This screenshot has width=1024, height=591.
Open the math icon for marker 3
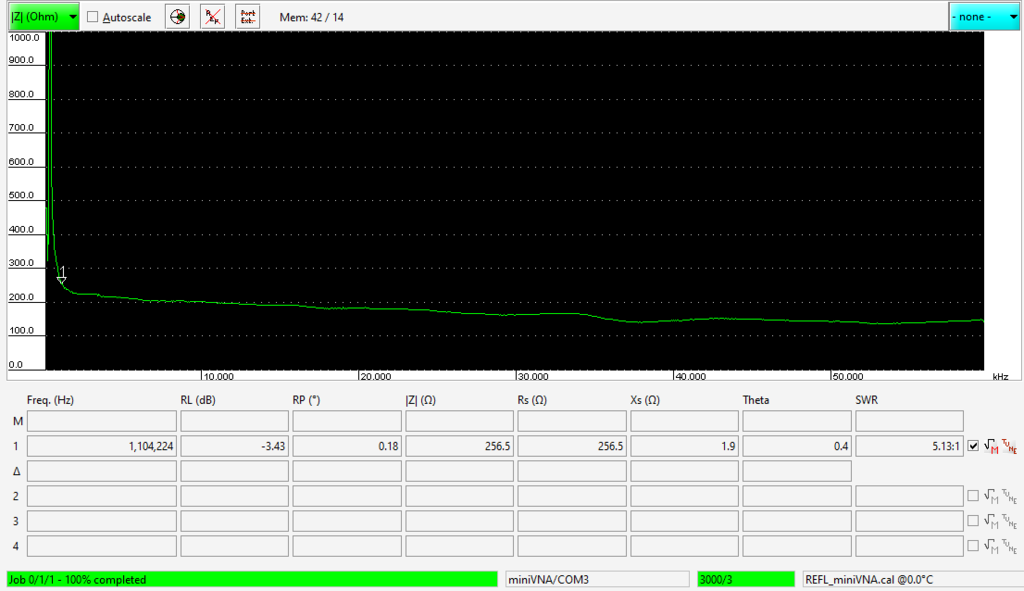pos(991,521)
